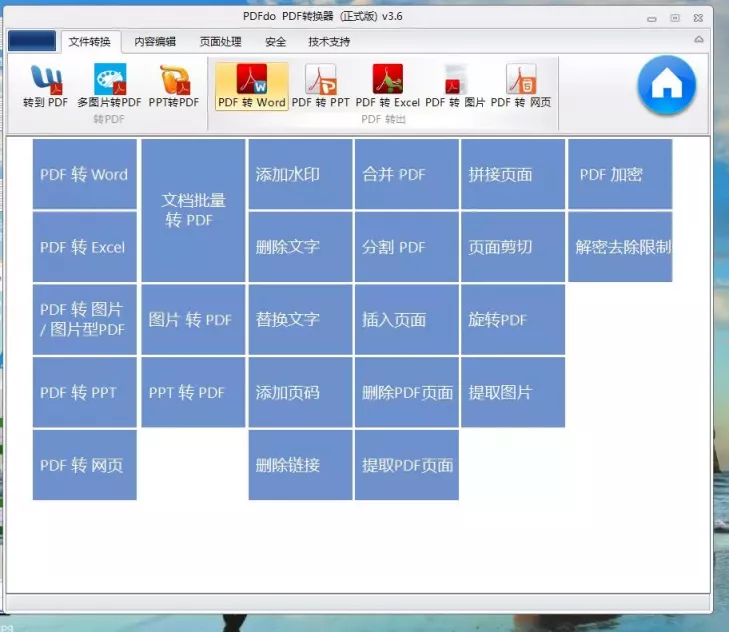Minimize the PDFdo window
Image resolution: width=729 pixels, height=632 pixels.
[652, 19]
